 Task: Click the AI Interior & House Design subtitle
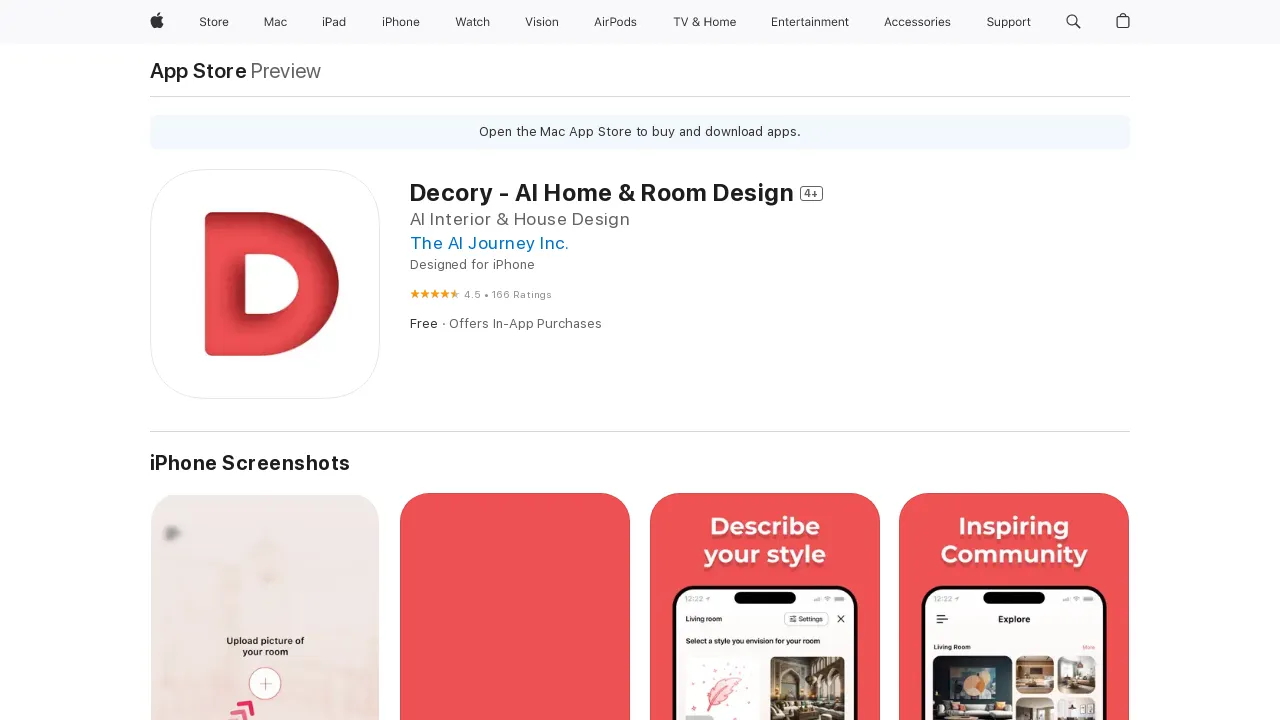point(520,219)
